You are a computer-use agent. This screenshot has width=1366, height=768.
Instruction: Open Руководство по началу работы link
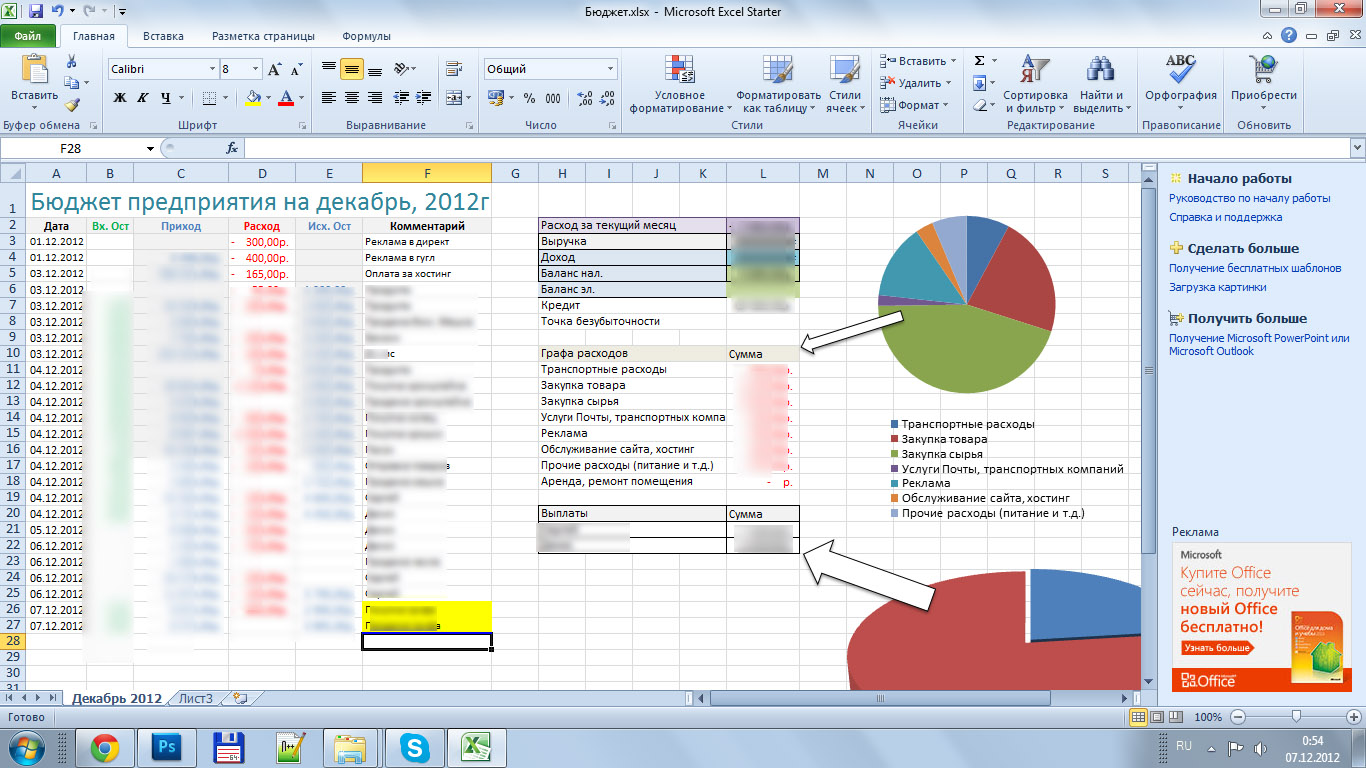pyautogui.click(x=1250, y=198)
